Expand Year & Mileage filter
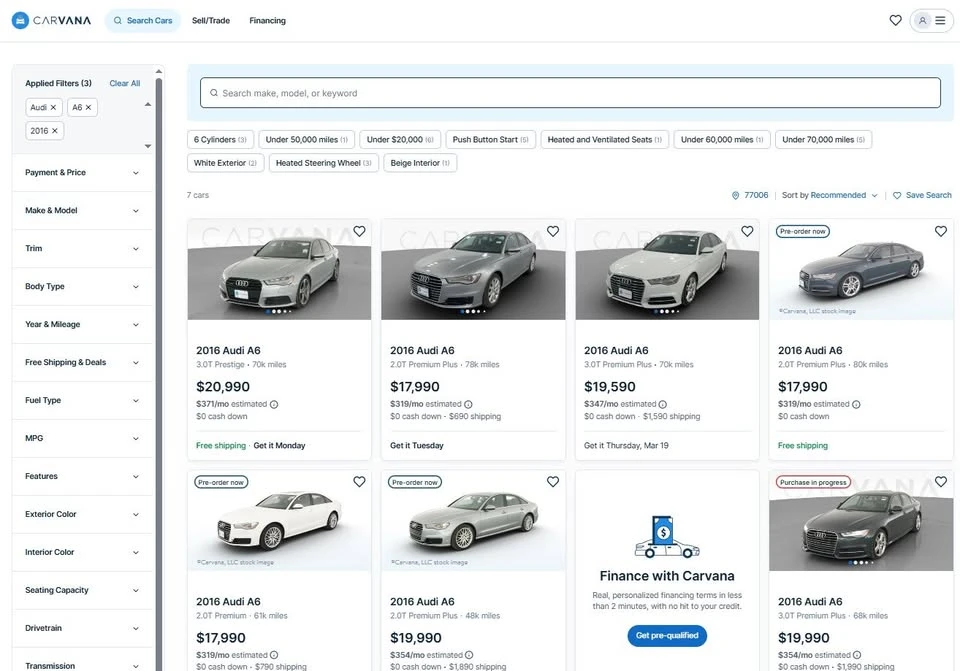 [x=83, y=324]
